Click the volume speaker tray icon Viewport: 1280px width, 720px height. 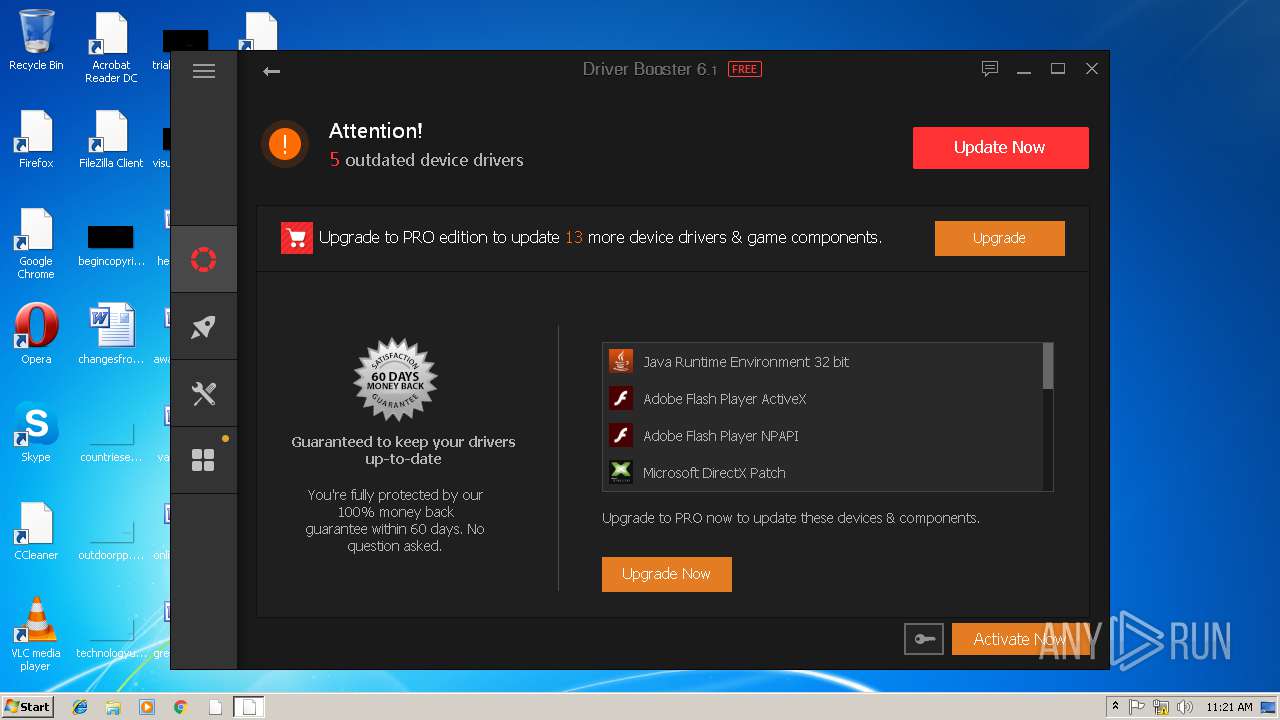(1185, 707)
